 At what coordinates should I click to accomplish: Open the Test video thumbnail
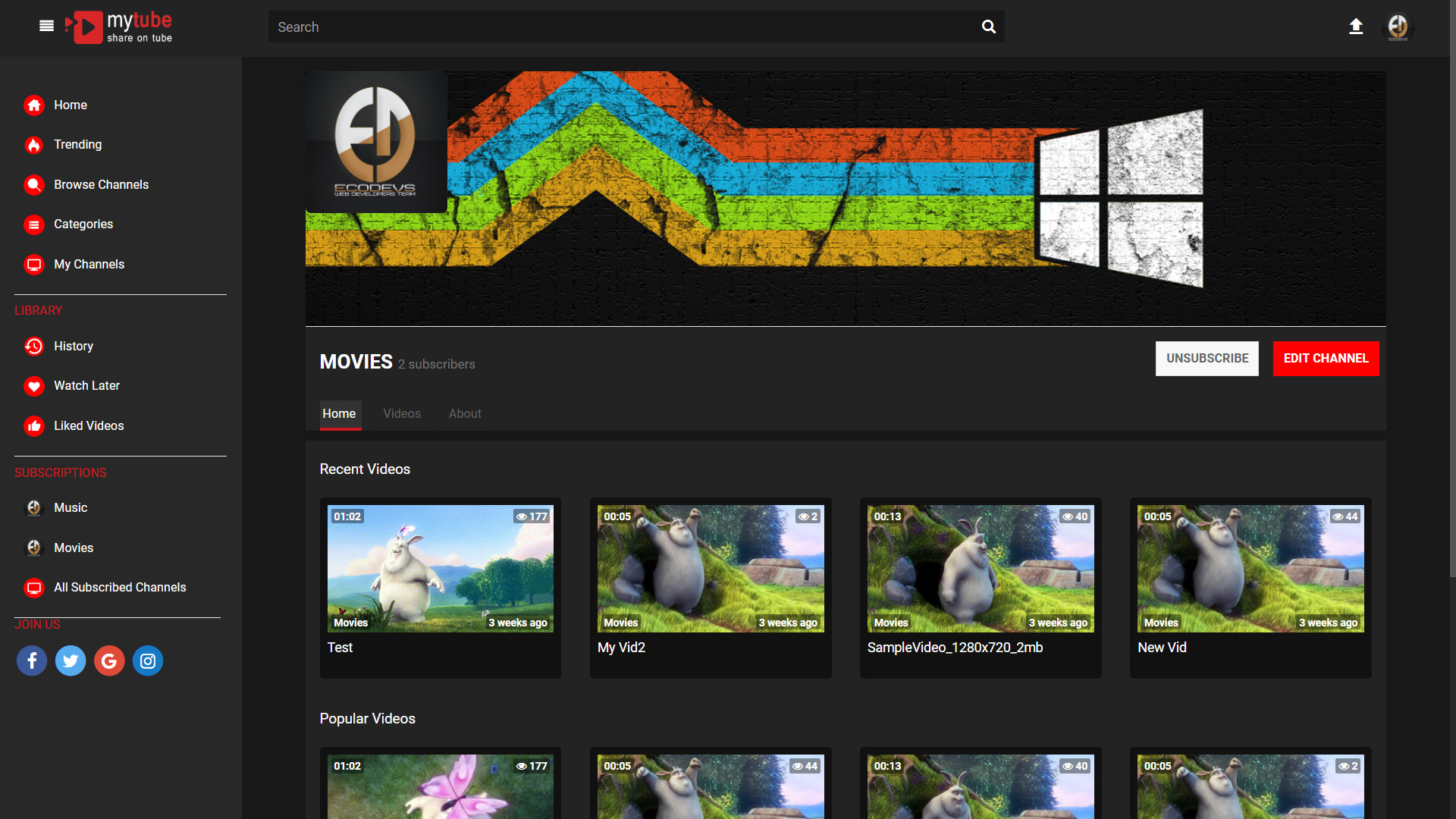click(x=441, y=569)
